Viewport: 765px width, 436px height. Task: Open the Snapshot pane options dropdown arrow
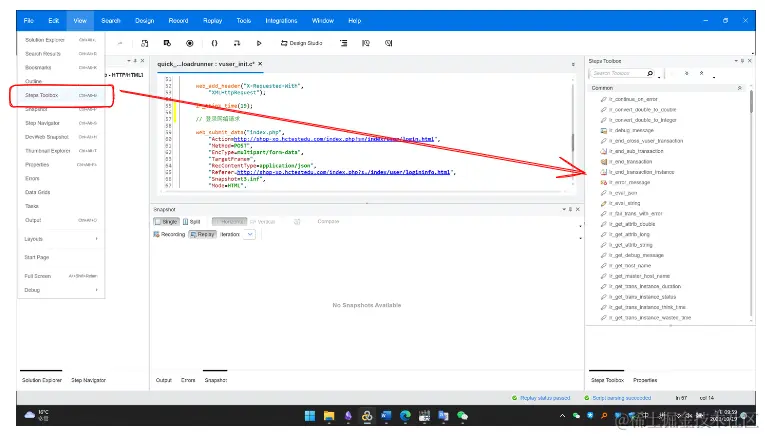pyautogui.click(x=564, y=209)
